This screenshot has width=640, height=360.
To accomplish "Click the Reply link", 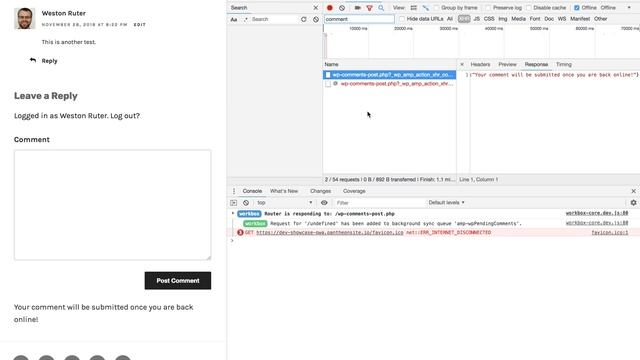I will [x=49, y=61].
